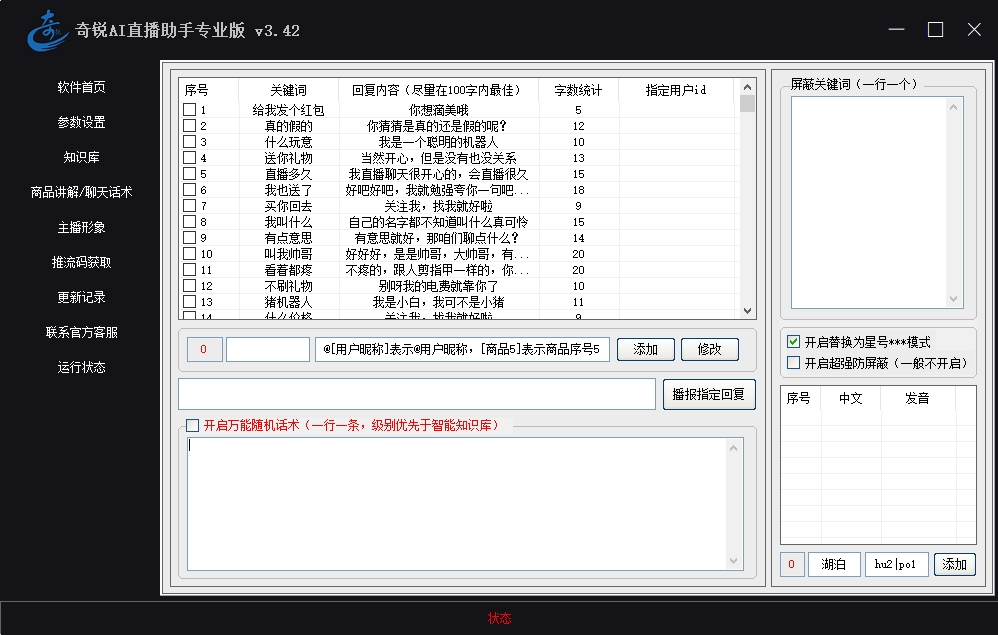The width and height of the screenshot is (998, 635).
Task: Sort by 字数统计 column header
Action: tap(578, 90)
